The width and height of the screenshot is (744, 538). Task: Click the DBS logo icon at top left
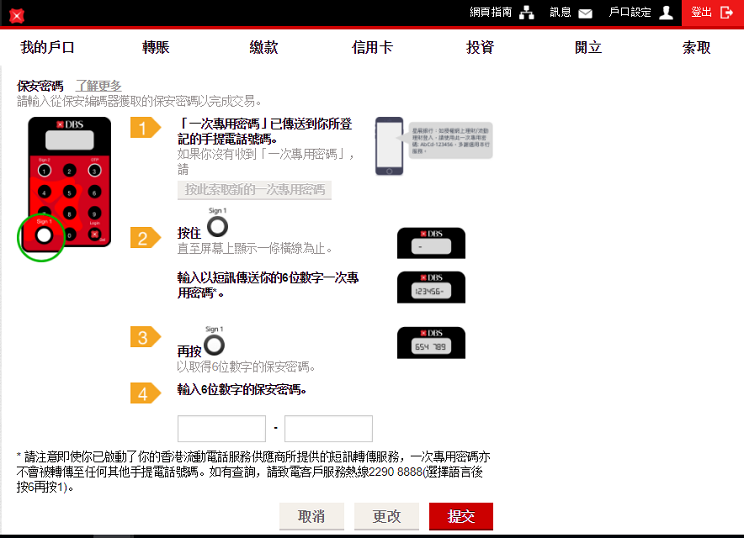(x=16, y=15)
